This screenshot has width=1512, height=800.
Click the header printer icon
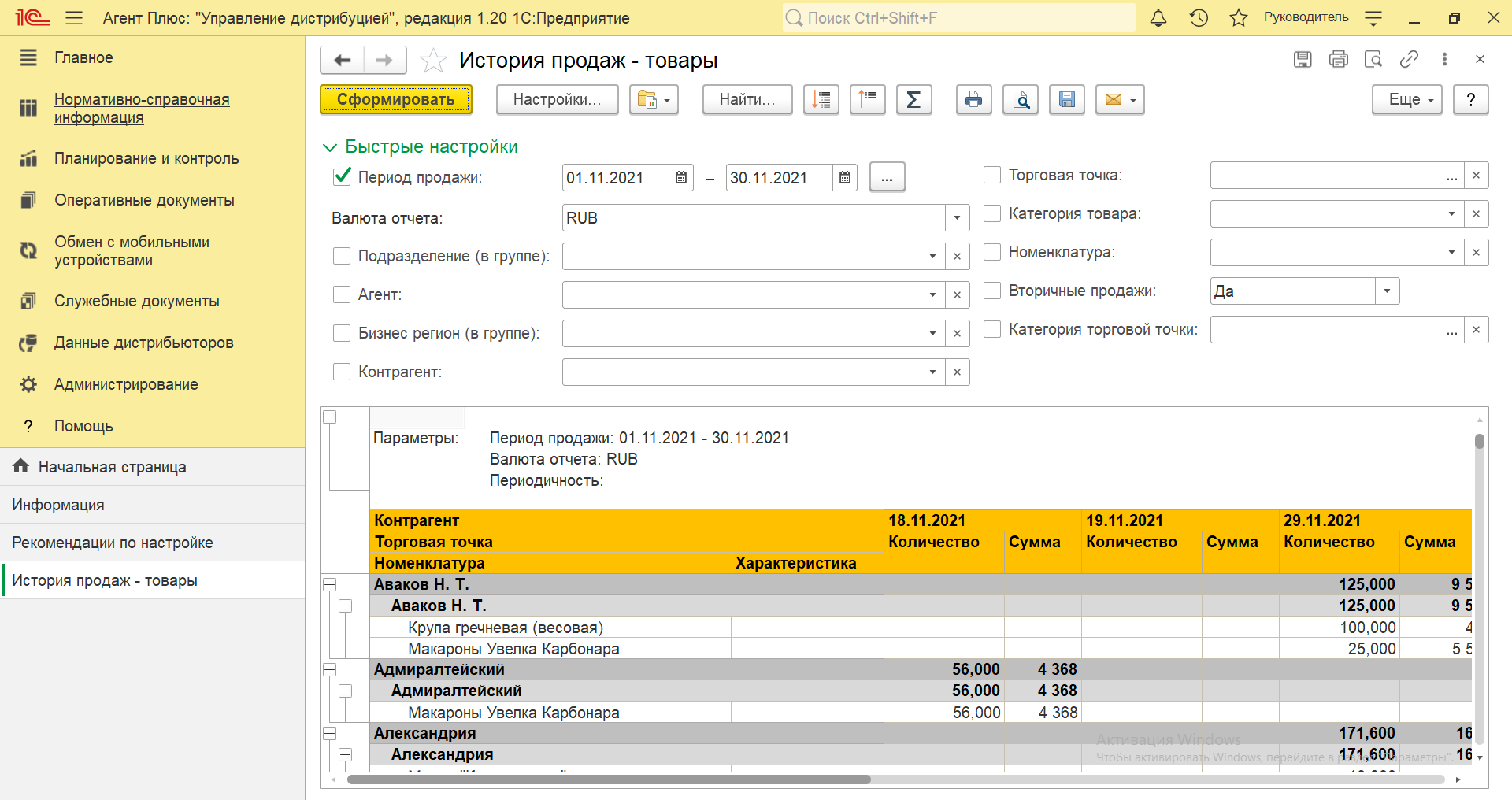(x=1338, y=59)
